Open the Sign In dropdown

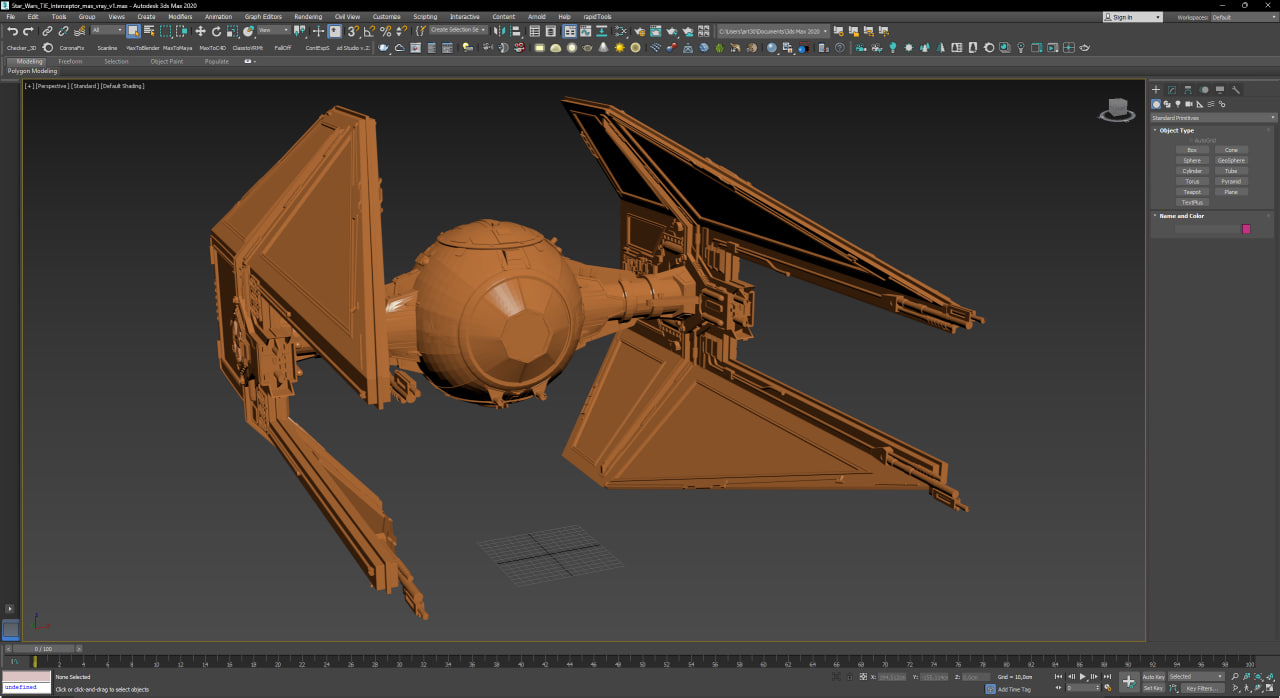1132,17
